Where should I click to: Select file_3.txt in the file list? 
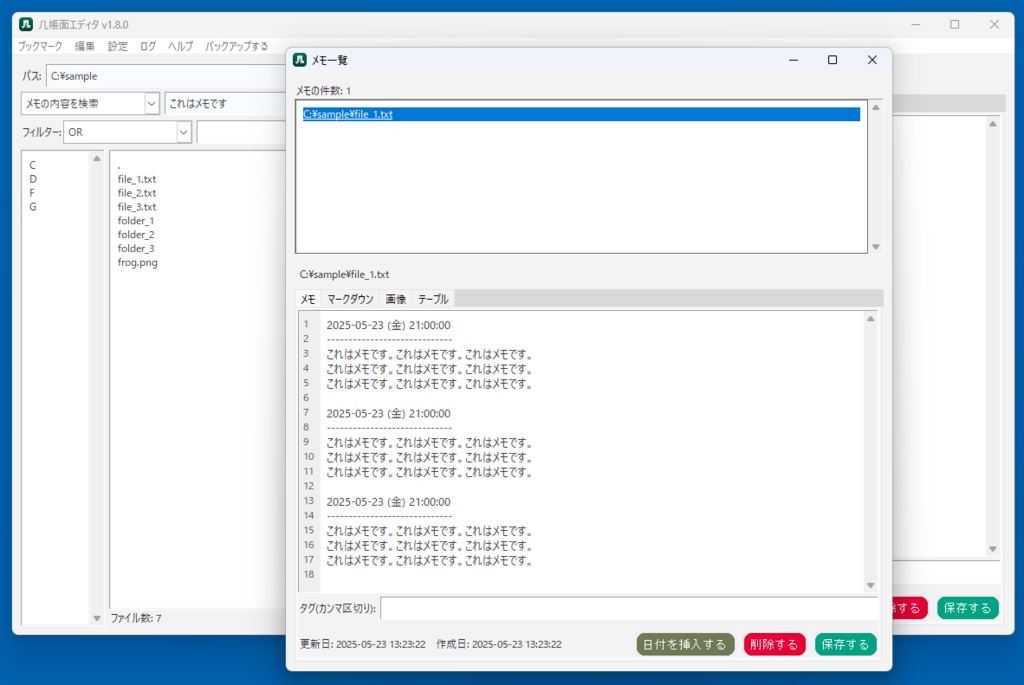[x=136, y=206]
